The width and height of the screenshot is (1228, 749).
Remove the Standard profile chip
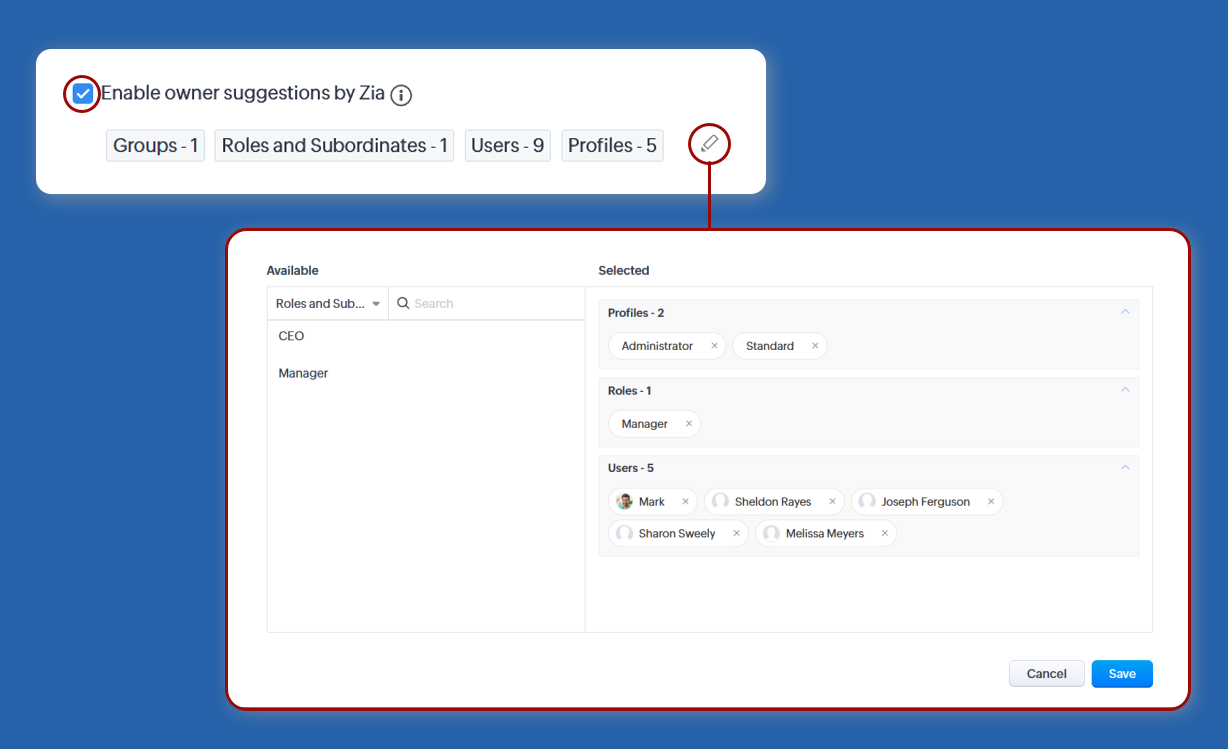tap(815, 346)
